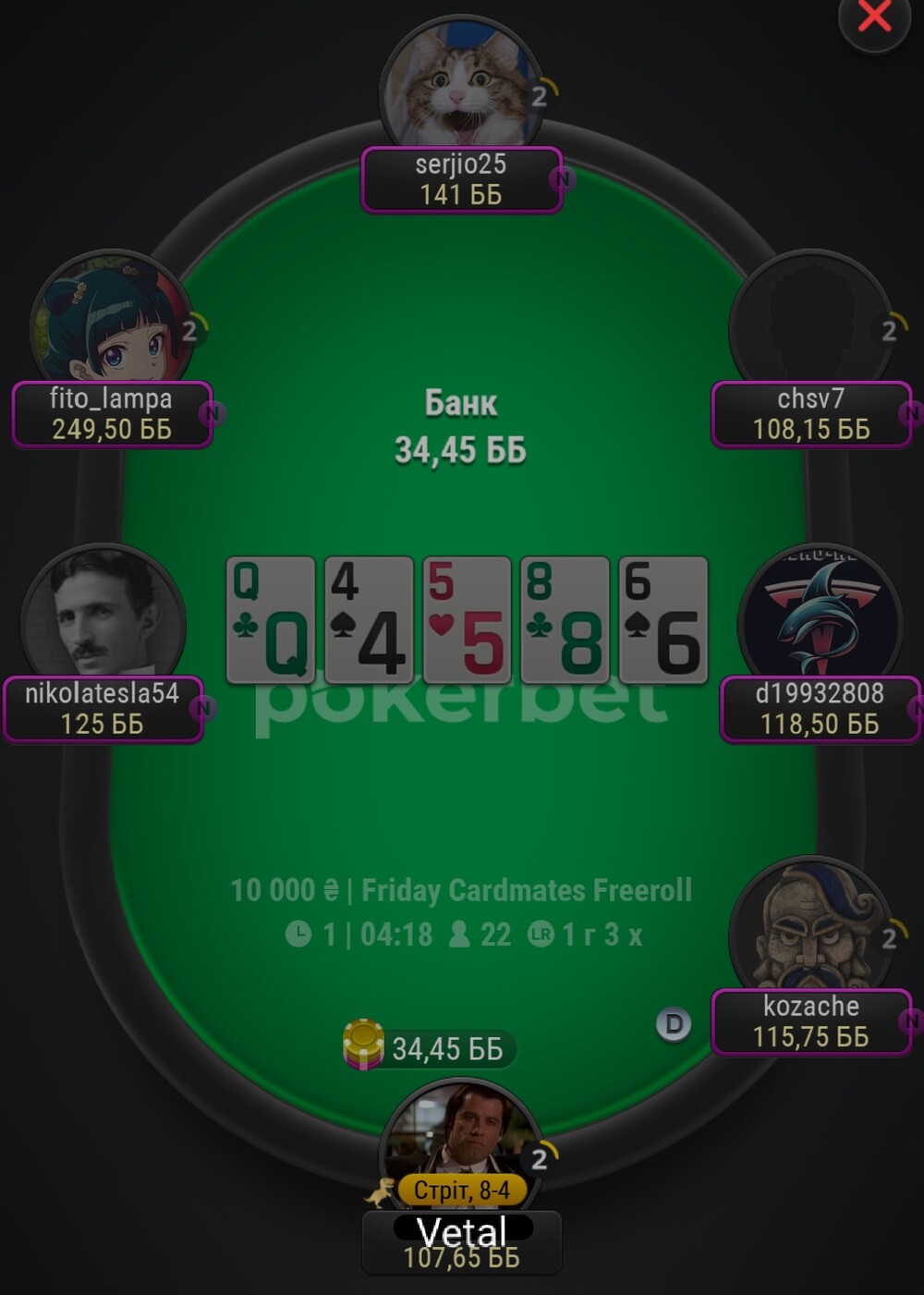This screenshot has width=924, height=1295.
Task: Tap nikolatesla54's portrait avatar
Action: tap(103, 613)
